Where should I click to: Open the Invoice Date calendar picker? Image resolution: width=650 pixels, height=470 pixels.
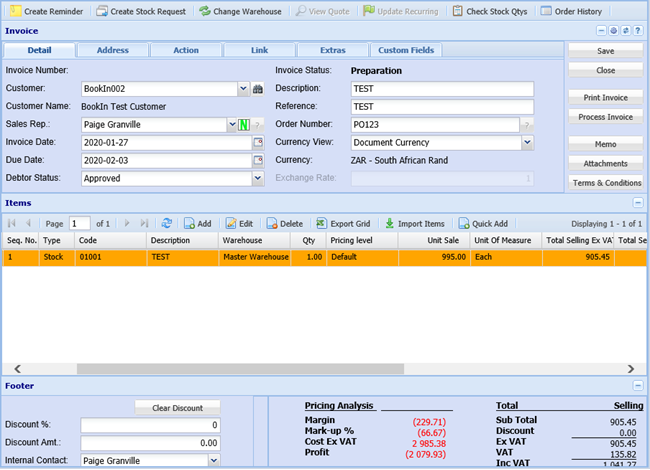[x=257, y=142]
